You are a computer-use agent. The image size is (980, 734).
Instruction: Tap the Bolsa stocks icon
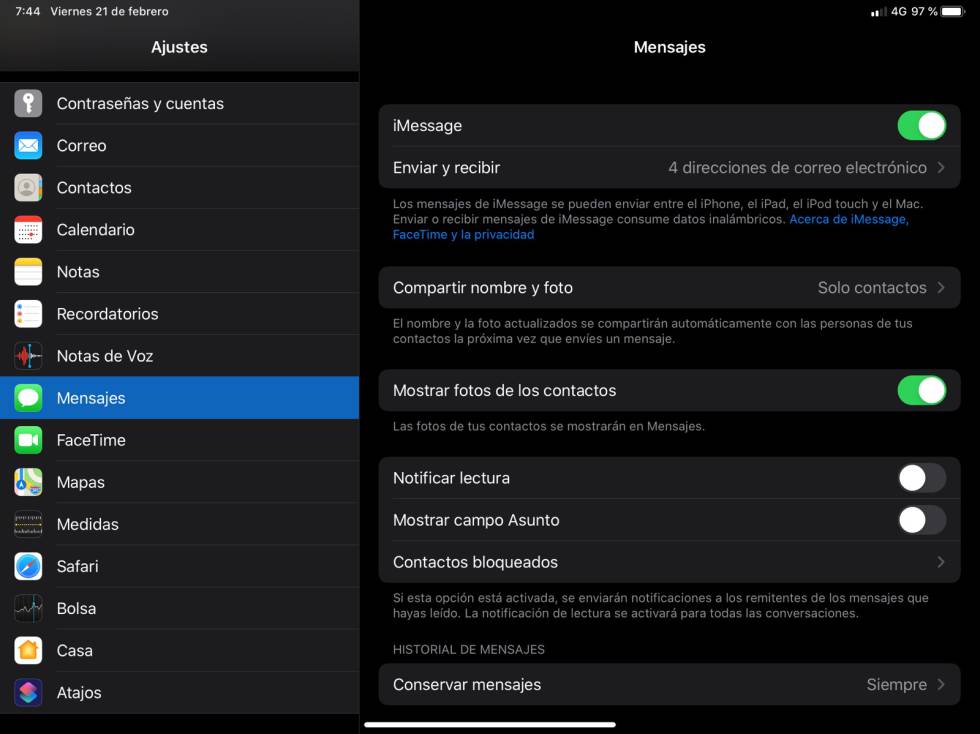(28, 608)
